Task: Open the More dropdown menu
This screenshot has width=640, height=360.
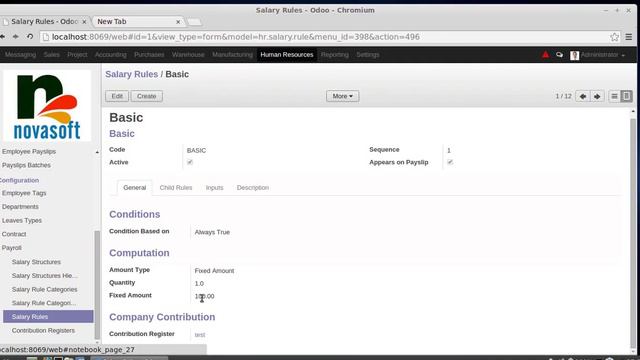Action: click(x=342, y=96)
